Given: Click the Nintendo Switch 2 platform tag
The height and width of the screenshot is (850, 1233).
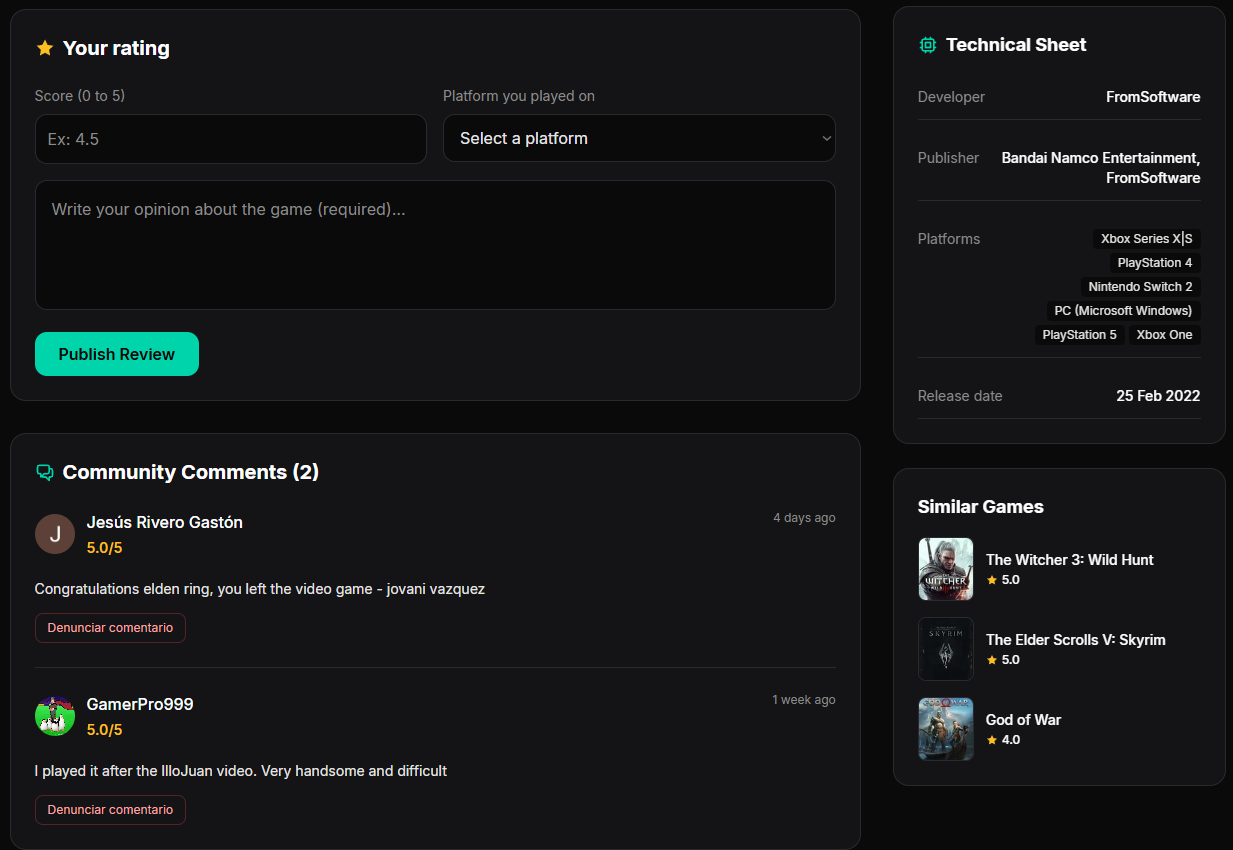Looking at the screenshot, I should coord(1141,287).
